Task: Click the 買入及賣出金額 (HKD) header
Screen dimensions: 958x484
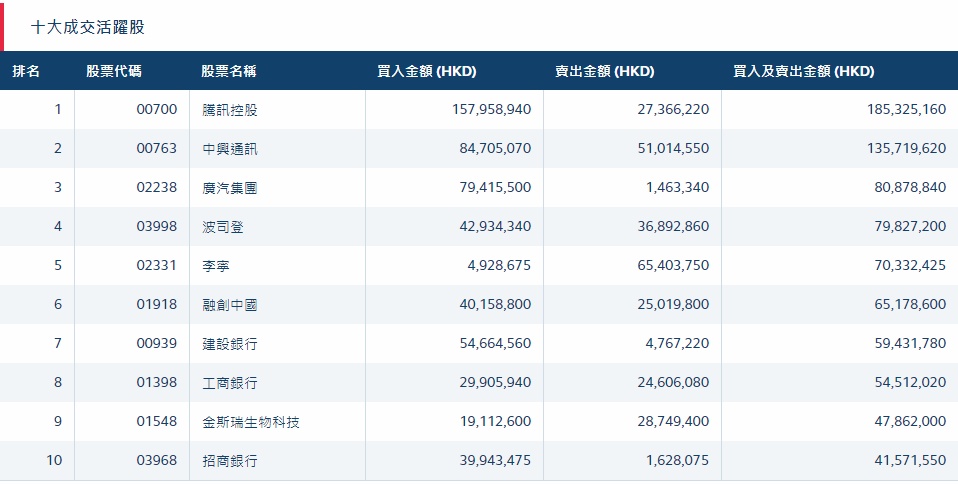Action: pos(803,71)
